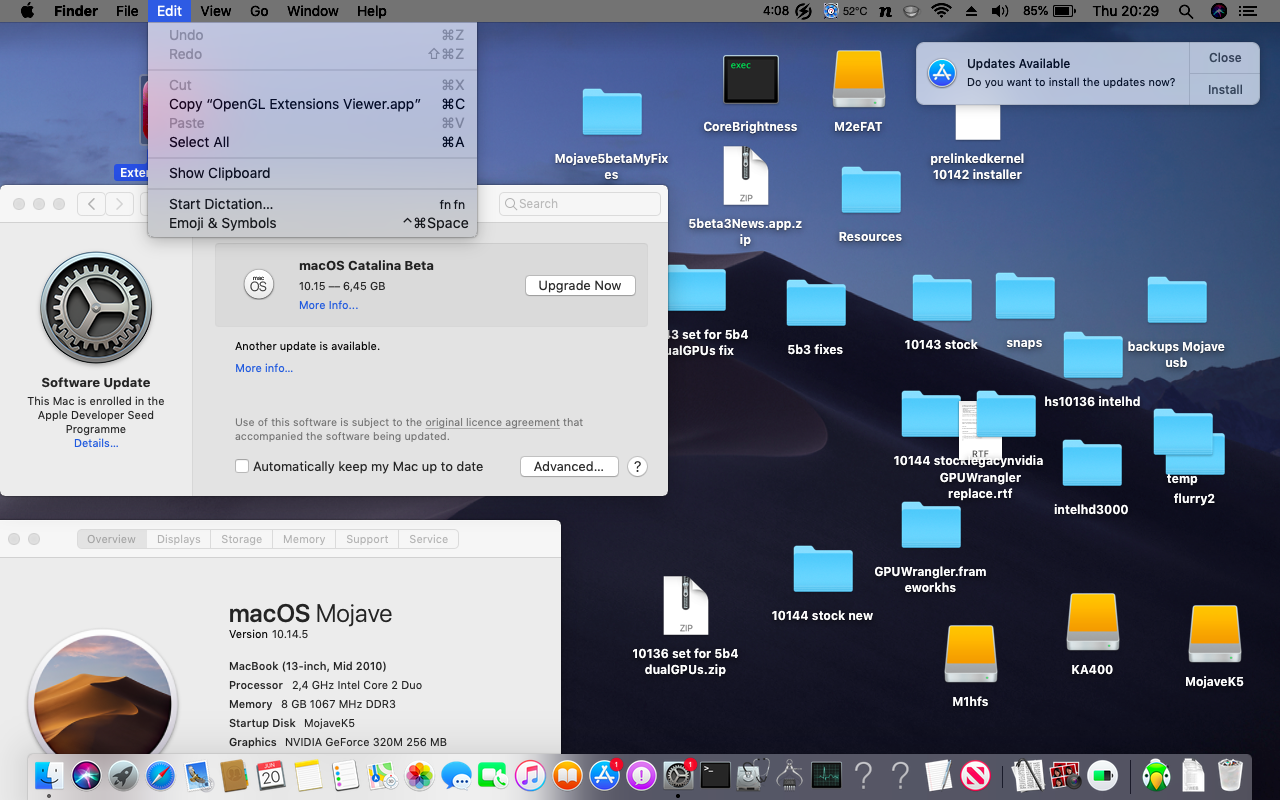1280x800 pixels.
Task: Select the snaps folder on desktop
Action: 1025,296
